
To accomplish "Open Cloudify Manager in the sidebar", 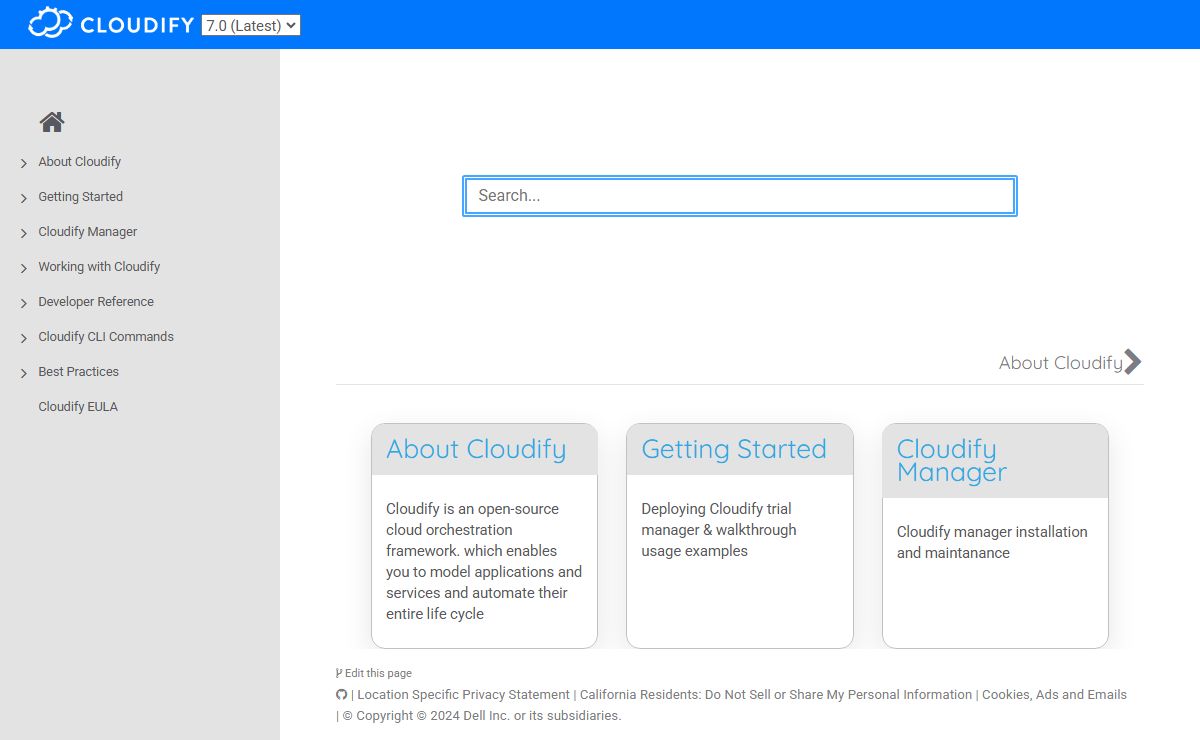I will [88, 232].
